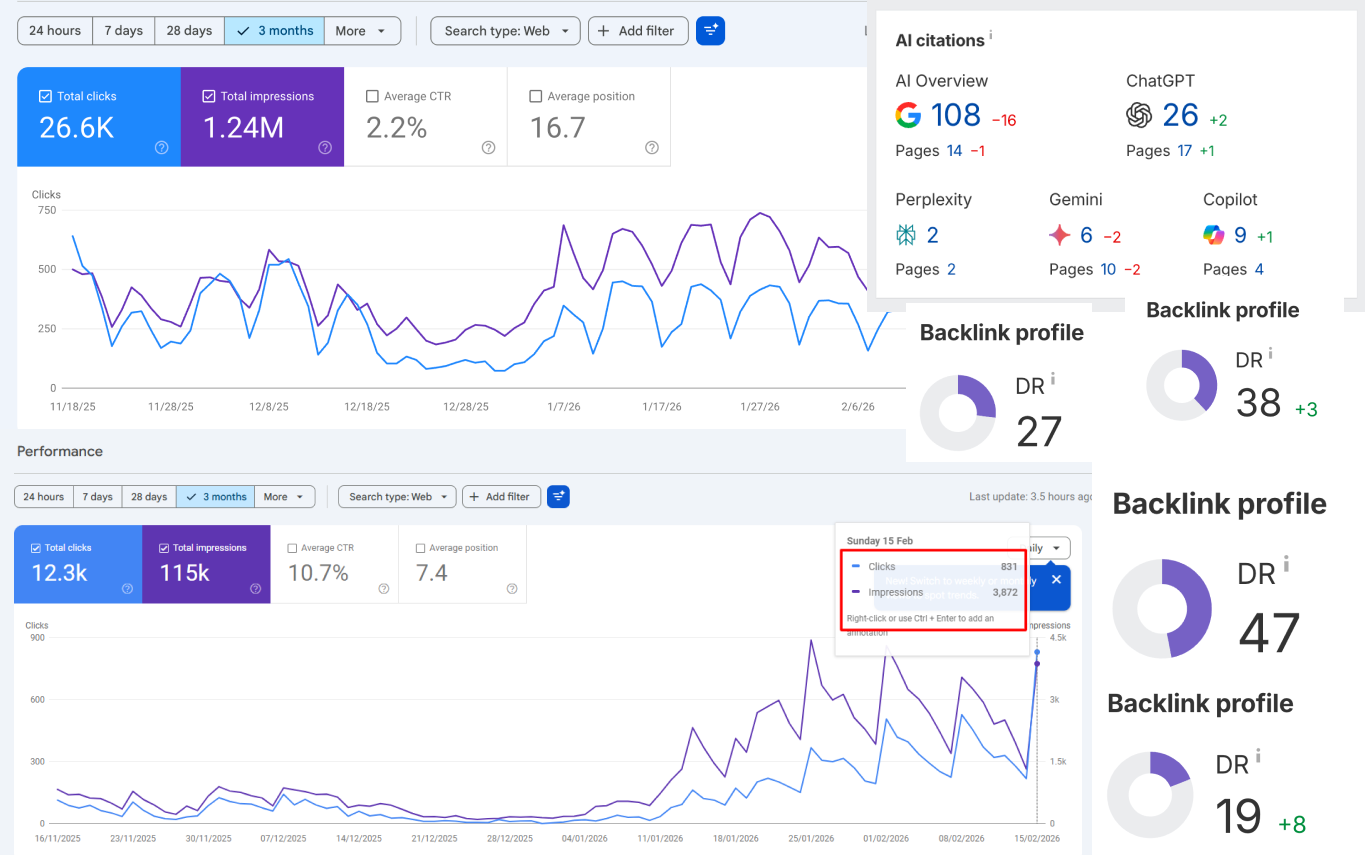Viewport: 1365px width, 855px height.
Task: Click the Gemini star icon
Action: (1060, 234)
